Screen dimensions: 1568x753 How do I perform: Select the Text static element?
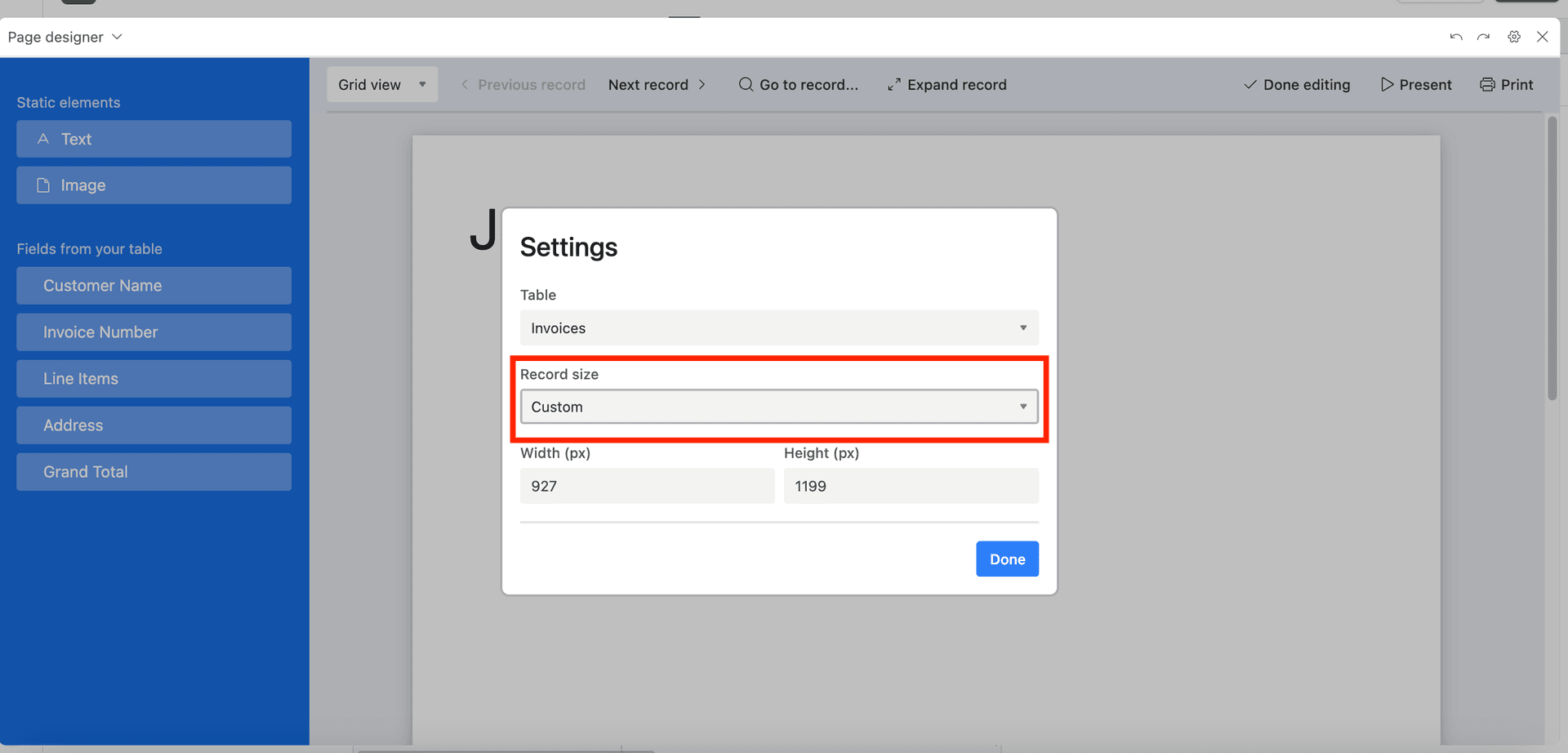tap(154, 139)
